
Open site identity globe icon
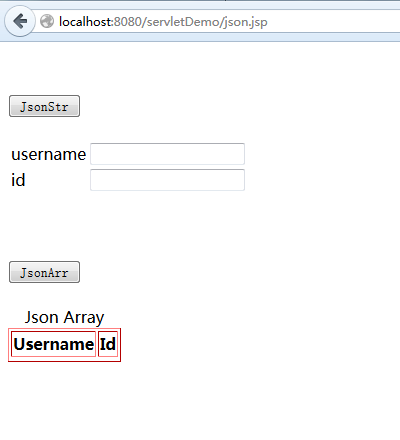pyautogui.click(x=47, y=21)
